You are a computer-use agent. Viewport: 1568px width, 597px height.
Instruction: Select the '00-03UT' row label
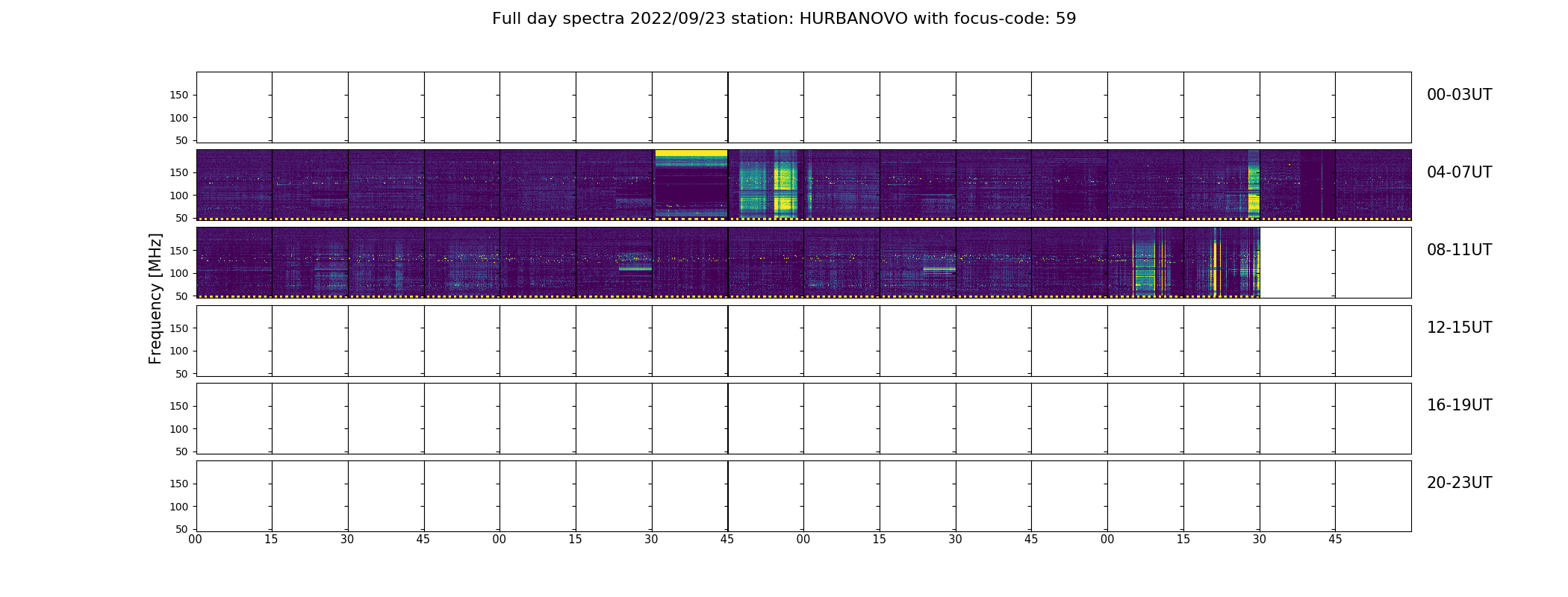coord(1459,95)
